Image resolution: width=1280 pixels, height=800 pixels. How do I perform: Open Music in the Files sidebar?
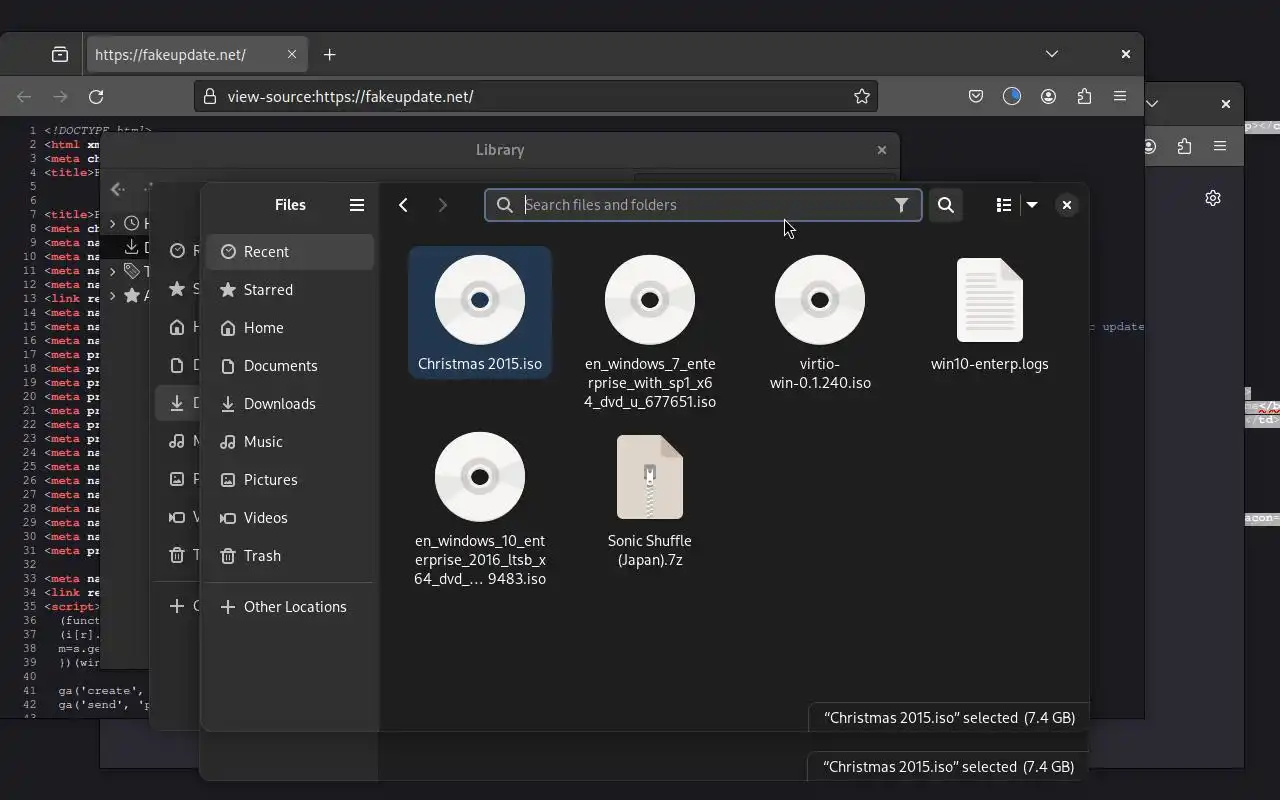click(290, 442)
